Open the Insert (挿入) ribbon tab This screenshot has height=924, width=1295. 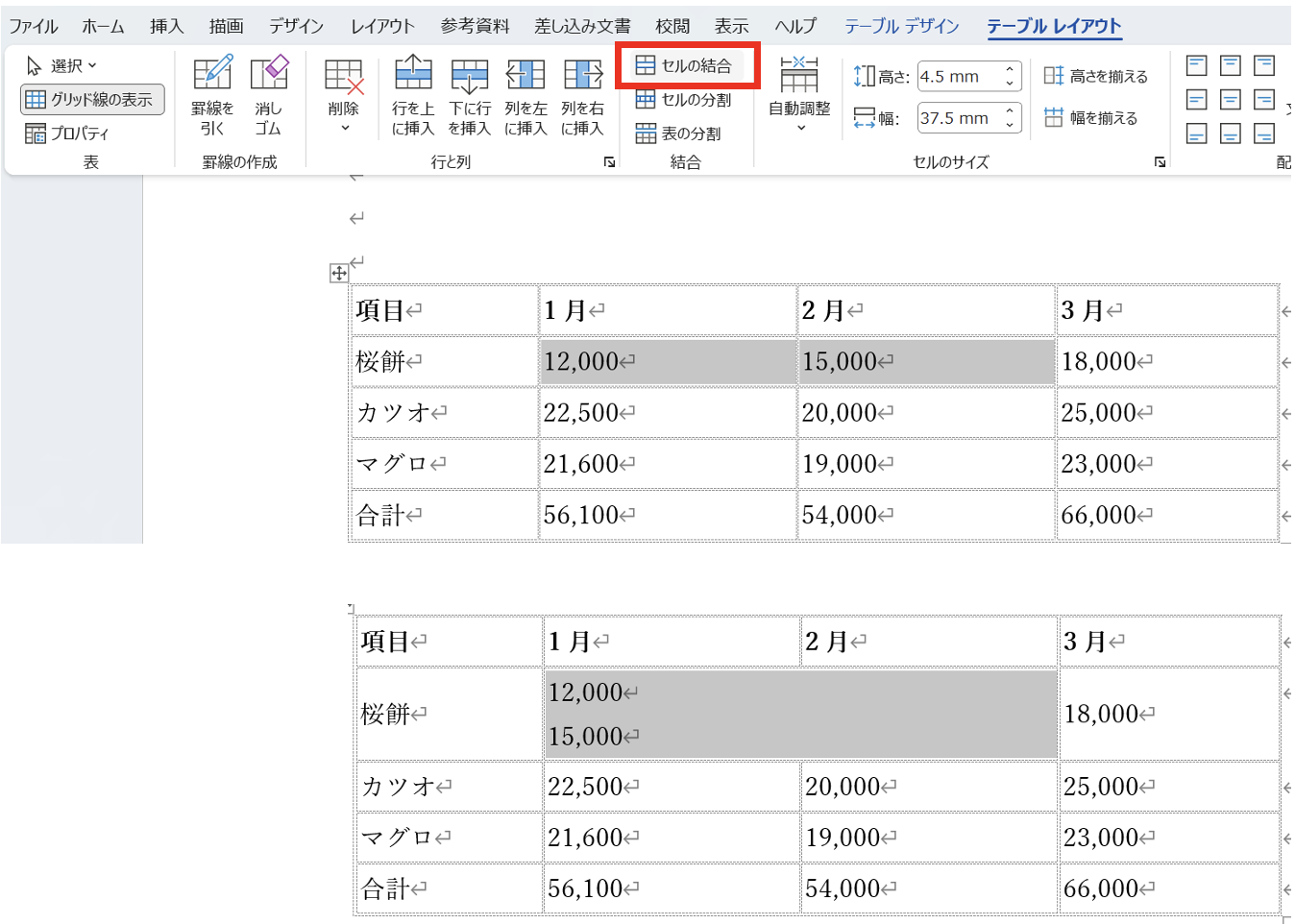click(x=166, y=26)
